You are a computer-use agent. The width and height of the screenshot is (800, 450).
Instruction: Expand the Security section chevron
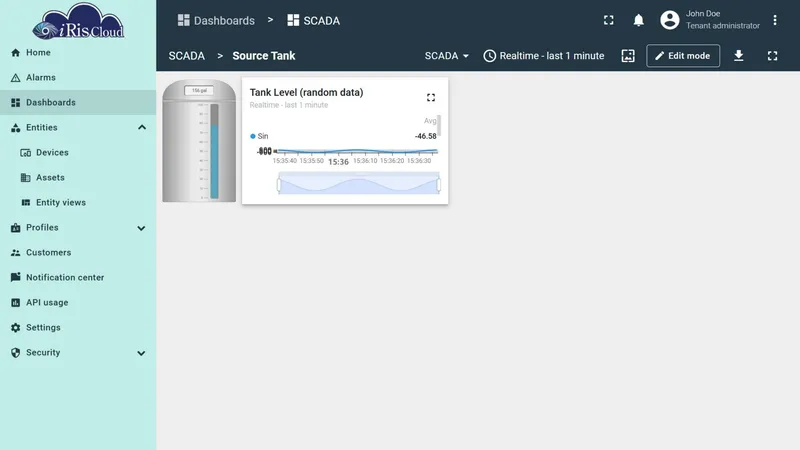pos(141,353)
